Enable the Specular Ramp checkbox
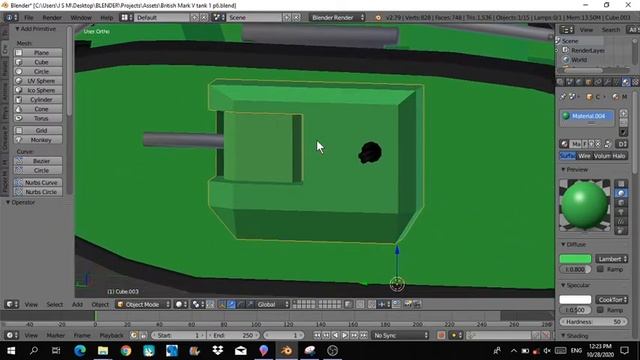Screen dimensions: 640x360 coord(600,310)
